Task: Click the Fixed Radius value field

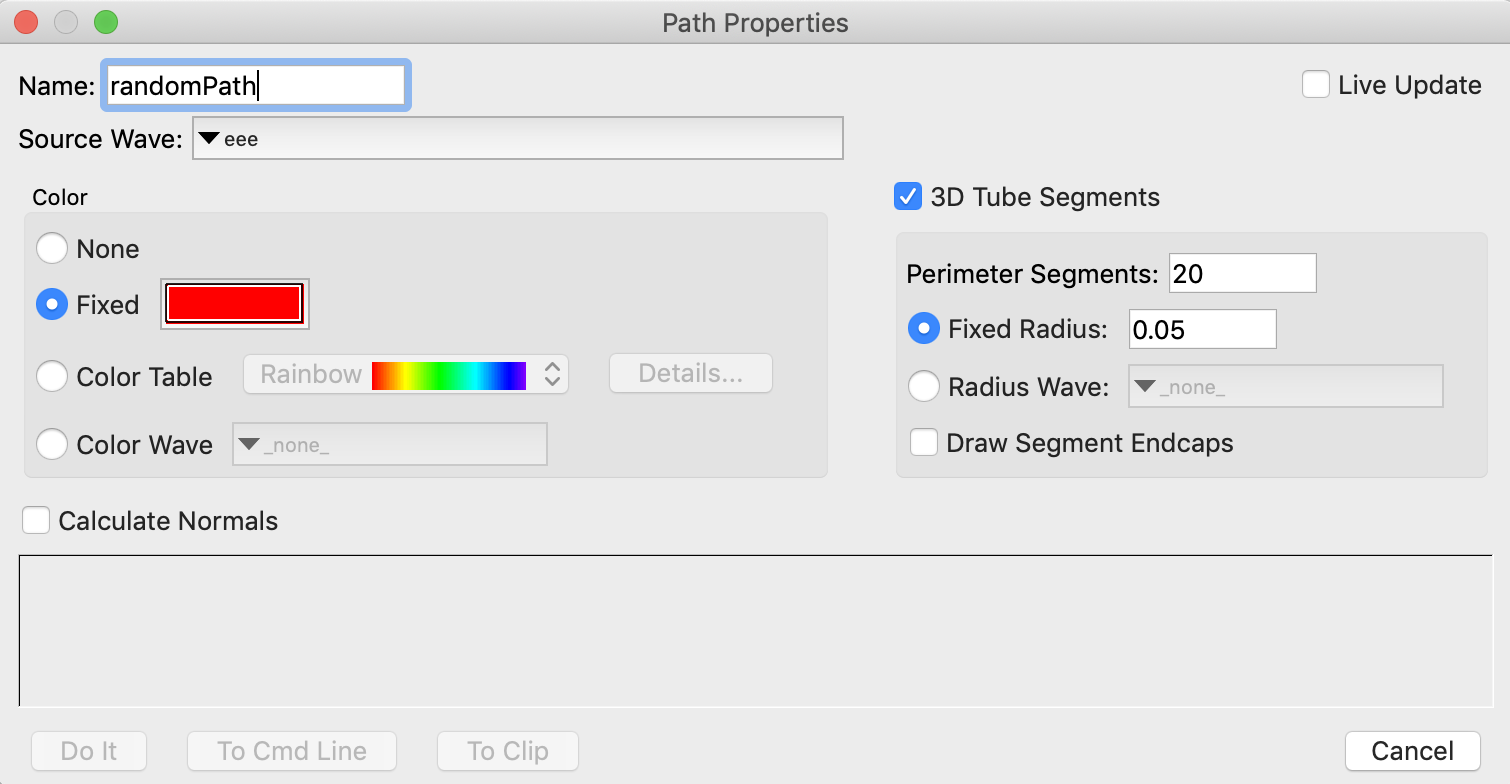Action: 1202,329
